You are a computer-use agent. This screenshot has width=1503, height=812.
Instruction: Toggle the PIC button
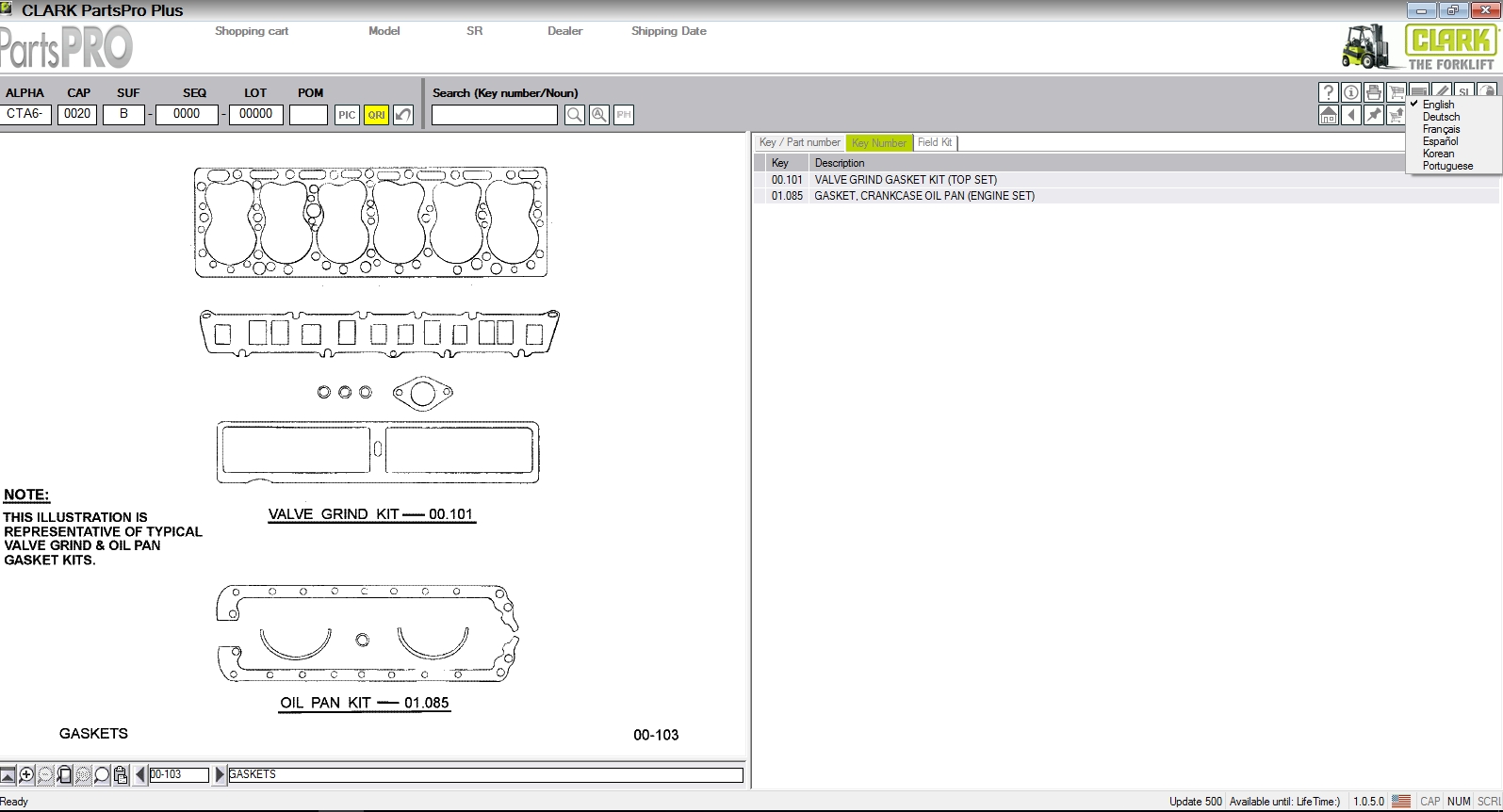pos(347,115)
